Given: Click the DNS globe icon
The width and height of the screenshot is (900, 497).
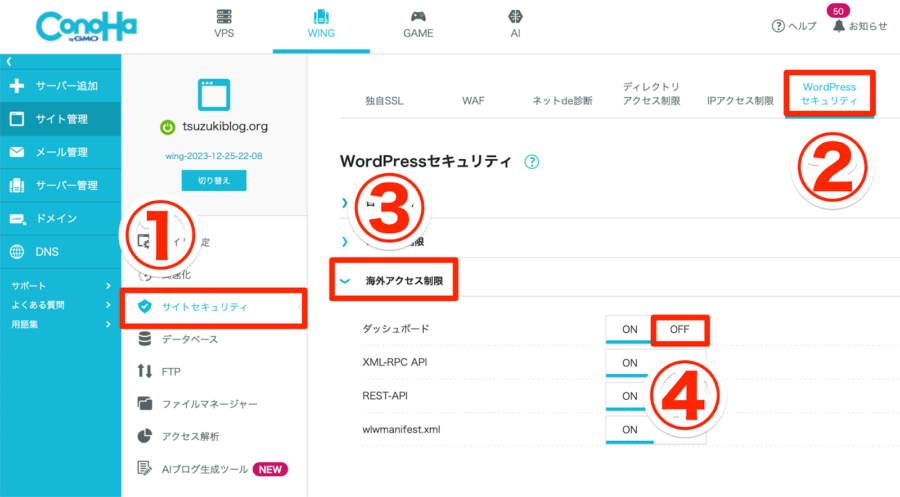Looking at the screenshot, I should [17, 251].
